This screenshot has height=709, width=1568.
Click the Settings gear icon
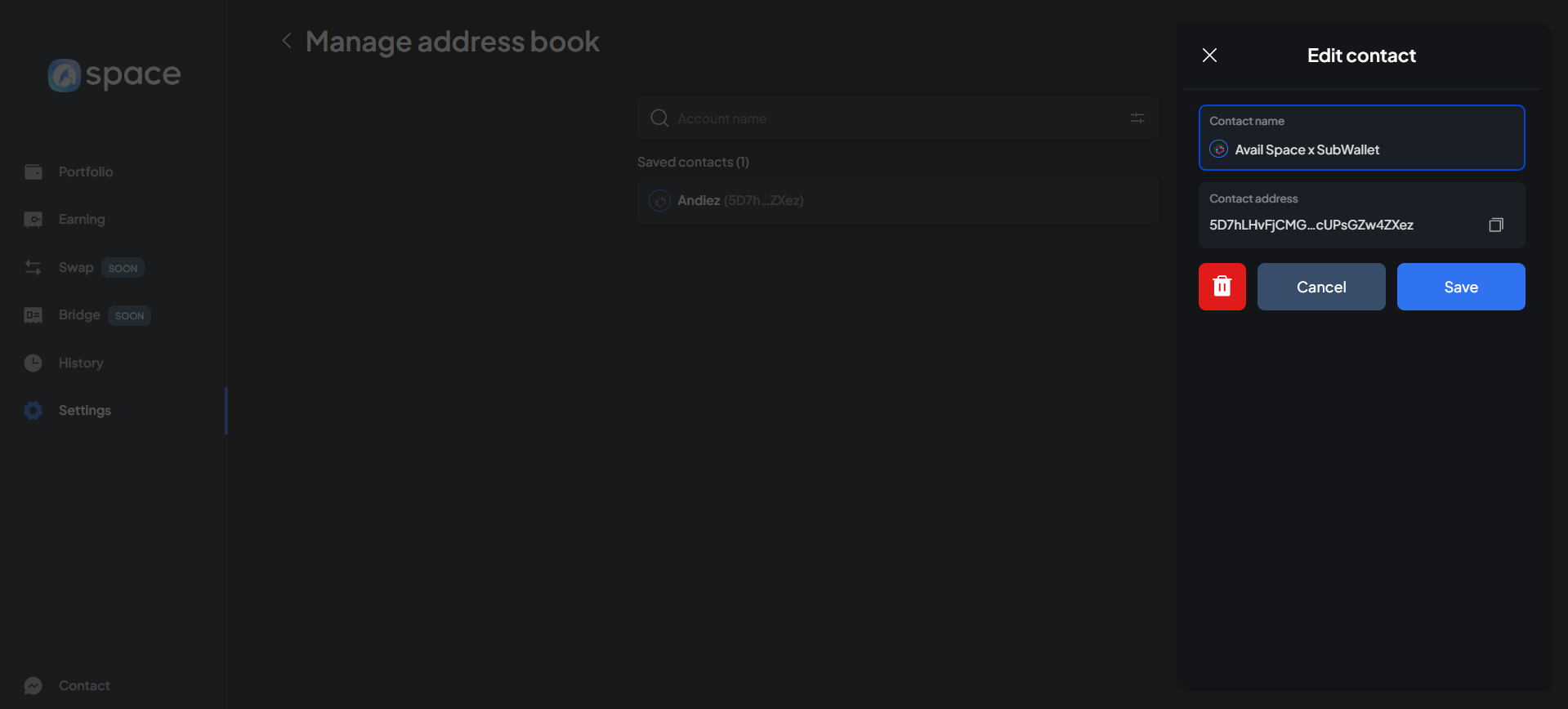point(34,410)
